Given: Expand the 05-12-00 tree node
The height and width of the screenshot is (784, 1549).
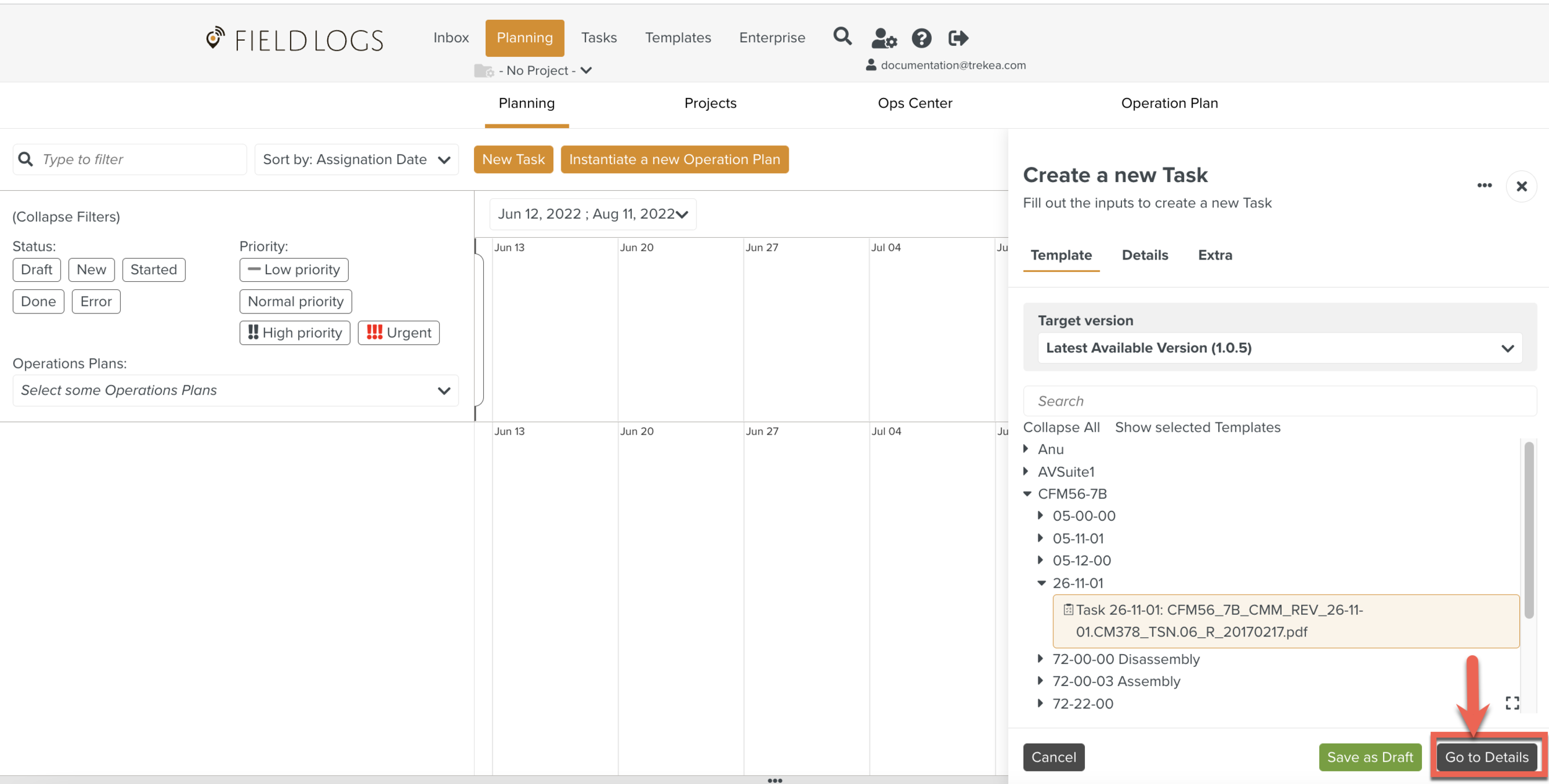Looking at the screenshot, I should coord(1041,560).
